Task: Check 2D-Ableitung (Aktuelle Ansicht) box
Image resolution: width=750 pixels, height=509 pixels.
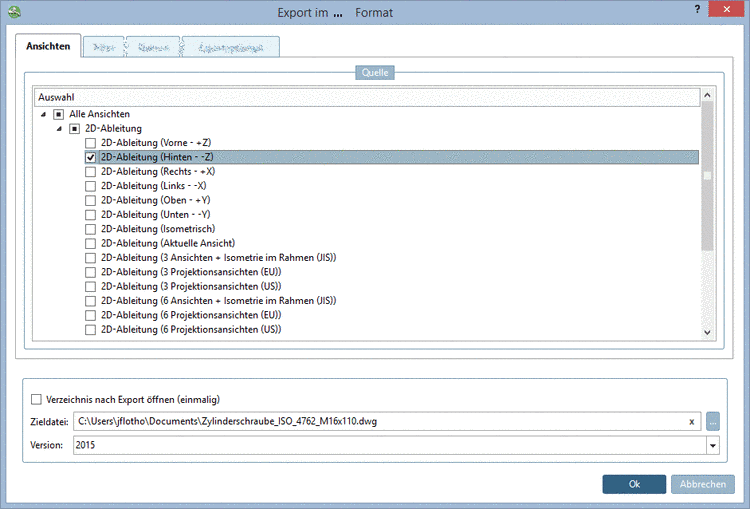Action: (90, 243)
